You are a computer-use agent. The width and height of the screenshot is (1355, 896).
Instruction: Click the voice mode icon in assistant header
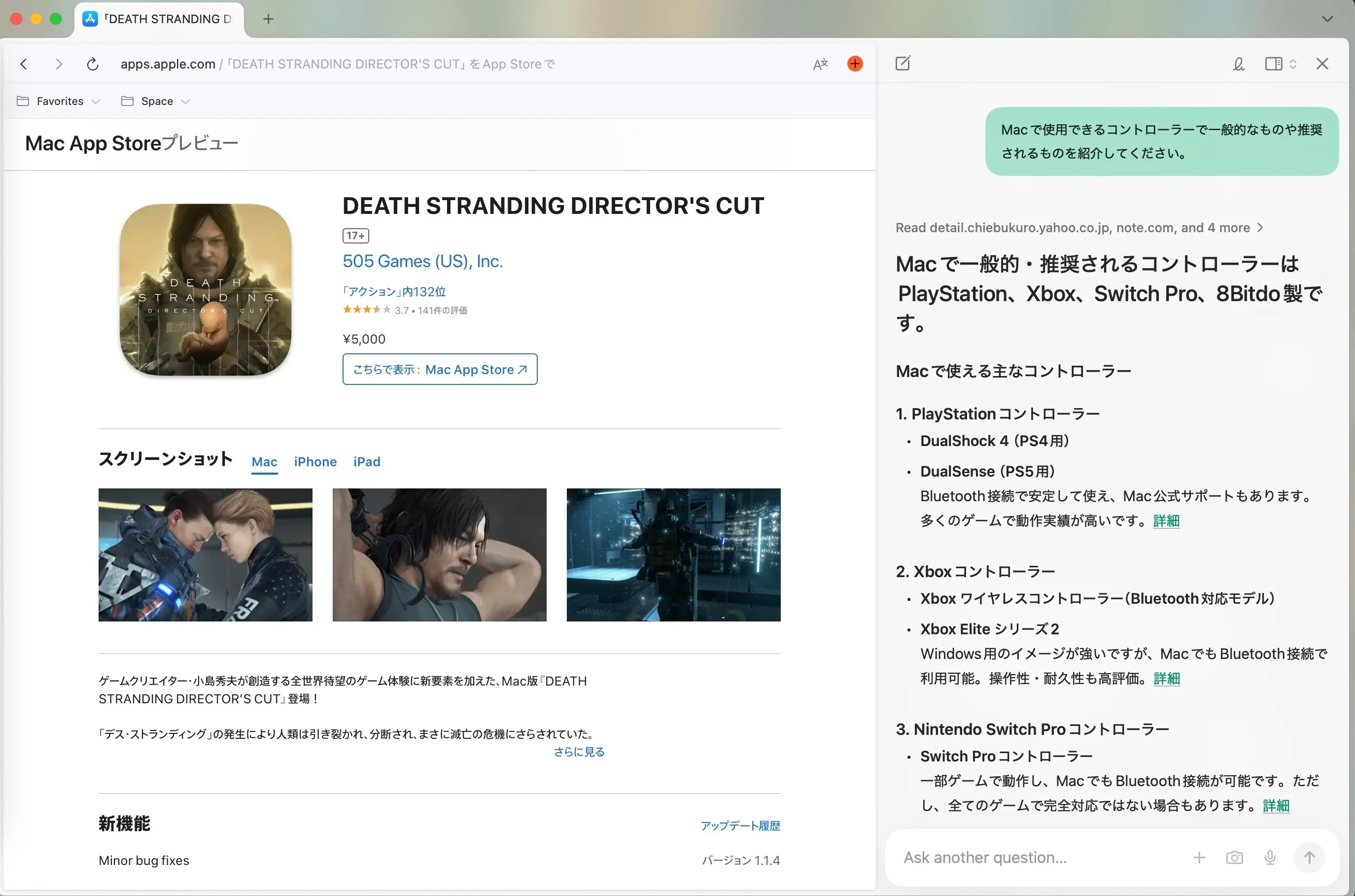[1238, 64]
